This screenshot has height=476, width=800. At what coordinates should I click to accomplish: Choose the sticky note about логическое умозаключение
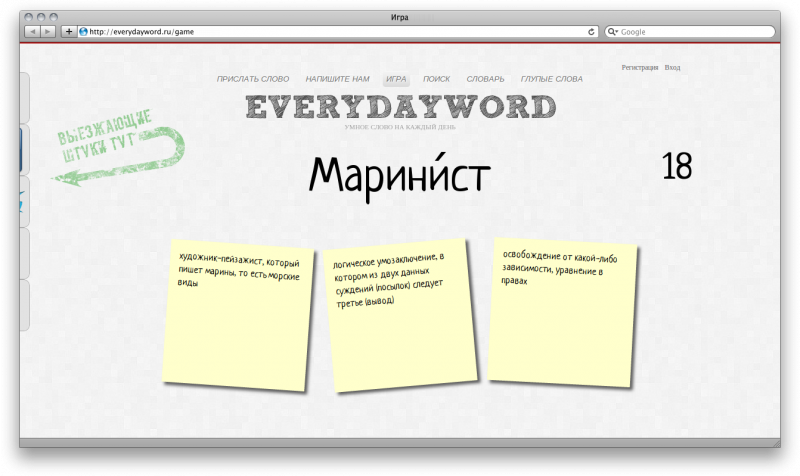[401, 315]
